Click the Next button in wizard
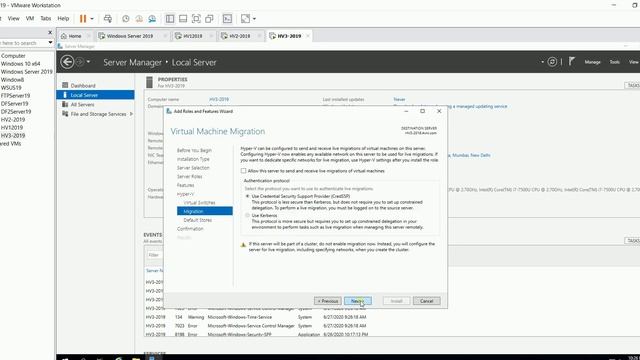 (358, 301)
